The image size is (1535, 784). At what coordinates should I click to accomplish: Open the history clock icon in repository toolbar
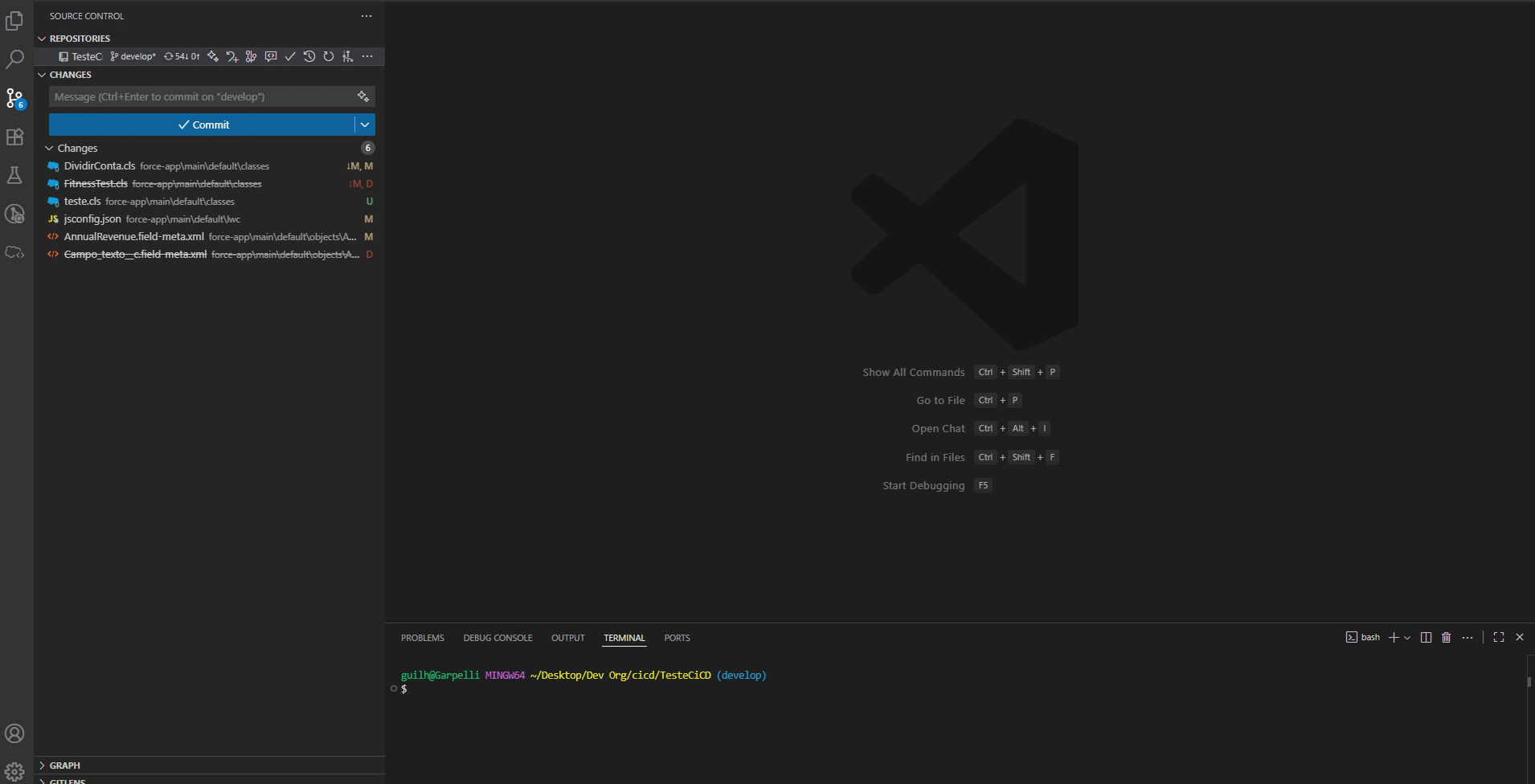tap(309, 56)
